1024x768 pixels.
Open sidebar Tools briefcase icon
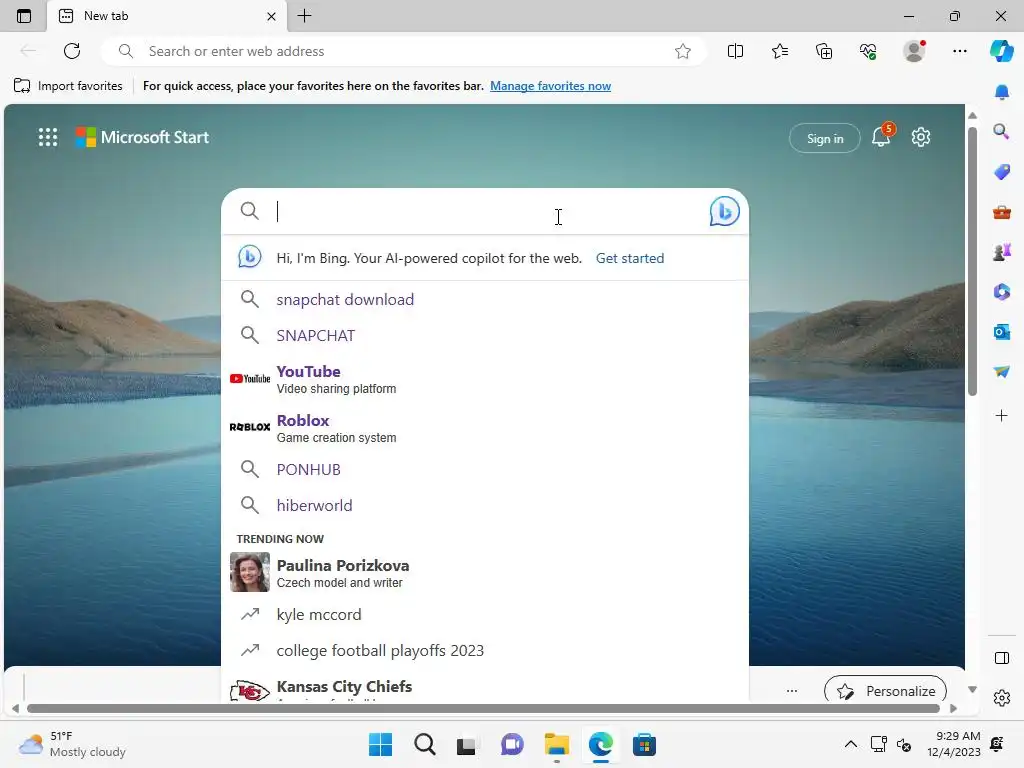click(1001, 212)
